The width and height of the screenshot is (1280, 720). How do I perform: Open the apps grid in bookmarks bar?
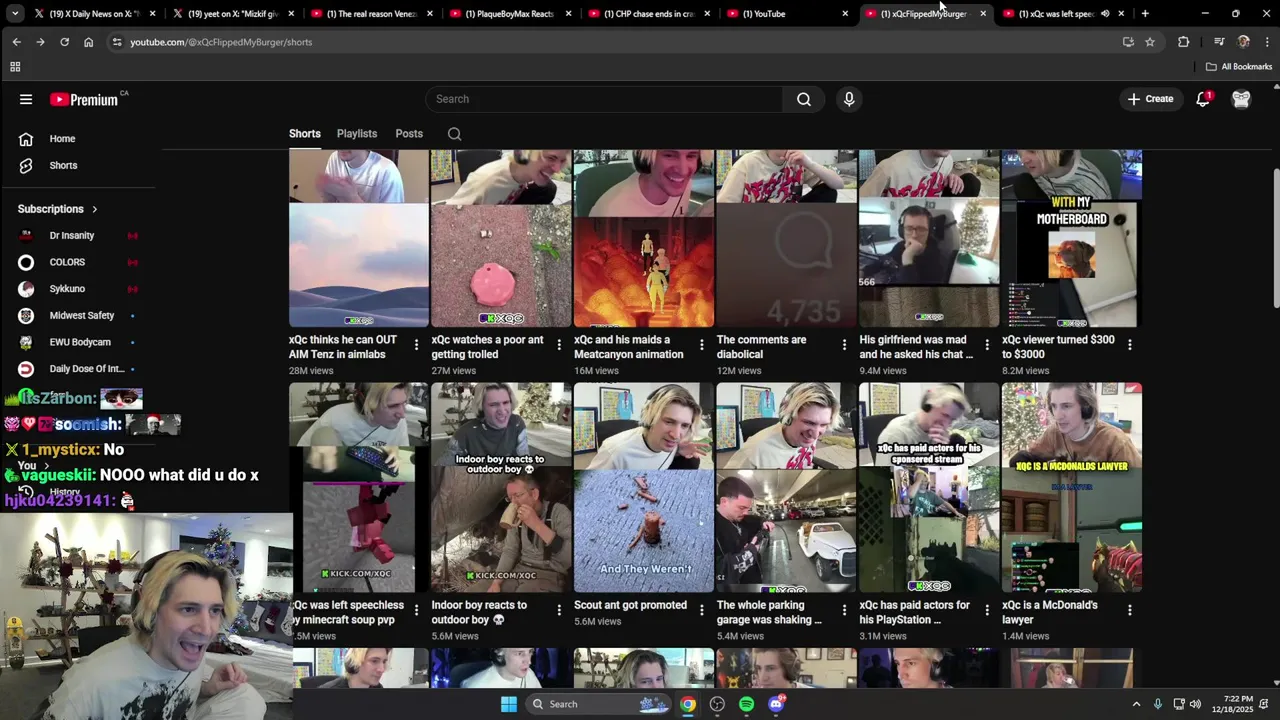(x=15, y=67)
